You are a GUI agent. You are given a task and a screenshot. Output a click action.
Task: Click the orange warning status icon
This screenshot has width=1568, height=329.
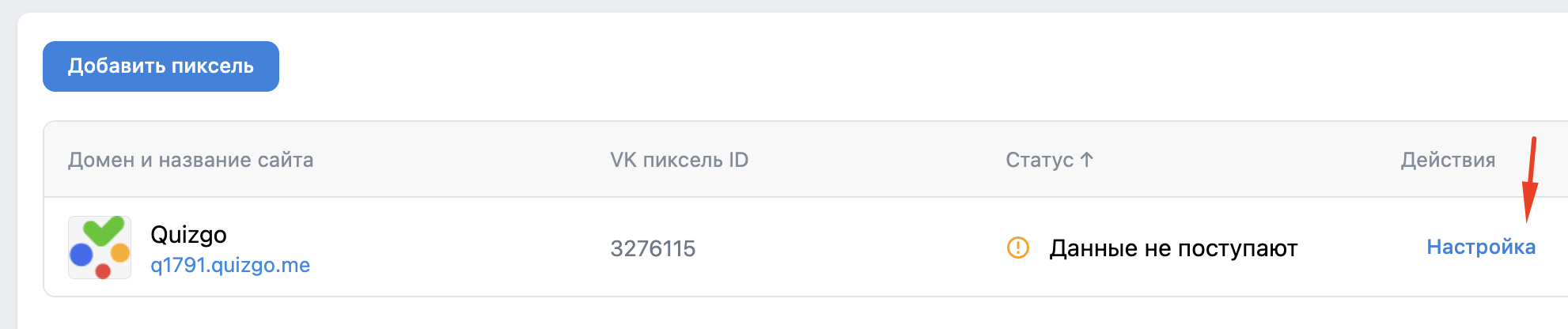1017,248
